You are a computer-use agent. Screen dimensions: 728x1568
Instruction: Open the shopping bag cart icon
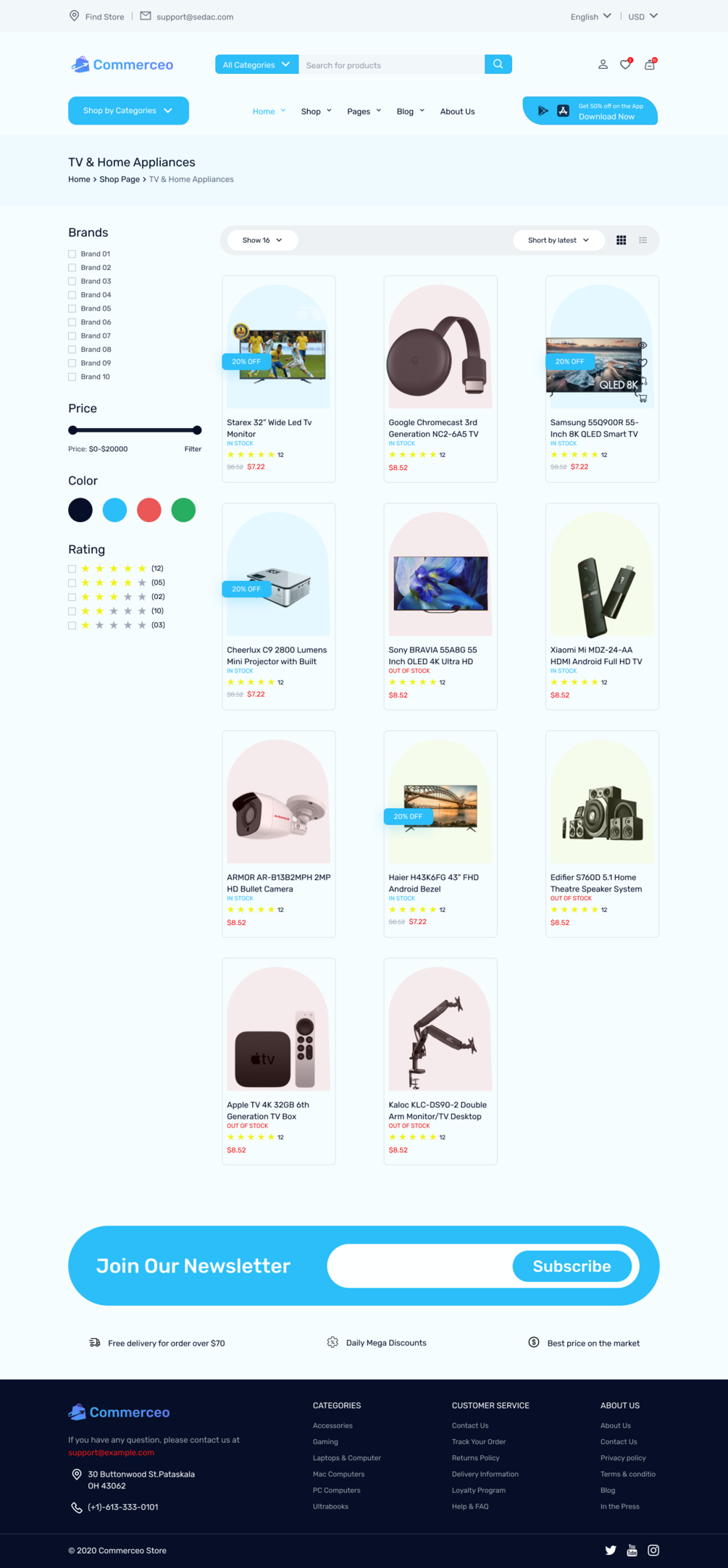click(x=650, y=64)
